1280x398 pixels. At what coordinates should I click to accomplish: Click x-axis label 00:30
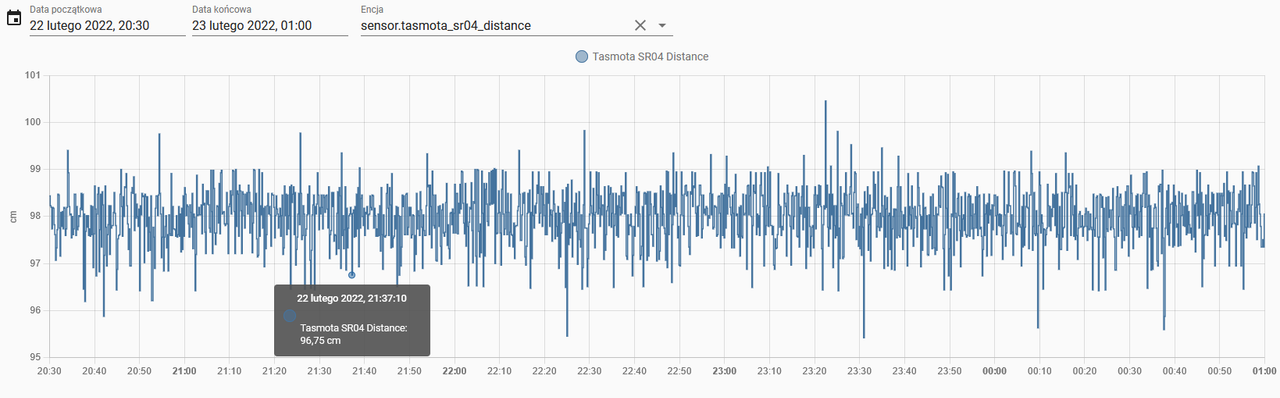click(1130, 371)
